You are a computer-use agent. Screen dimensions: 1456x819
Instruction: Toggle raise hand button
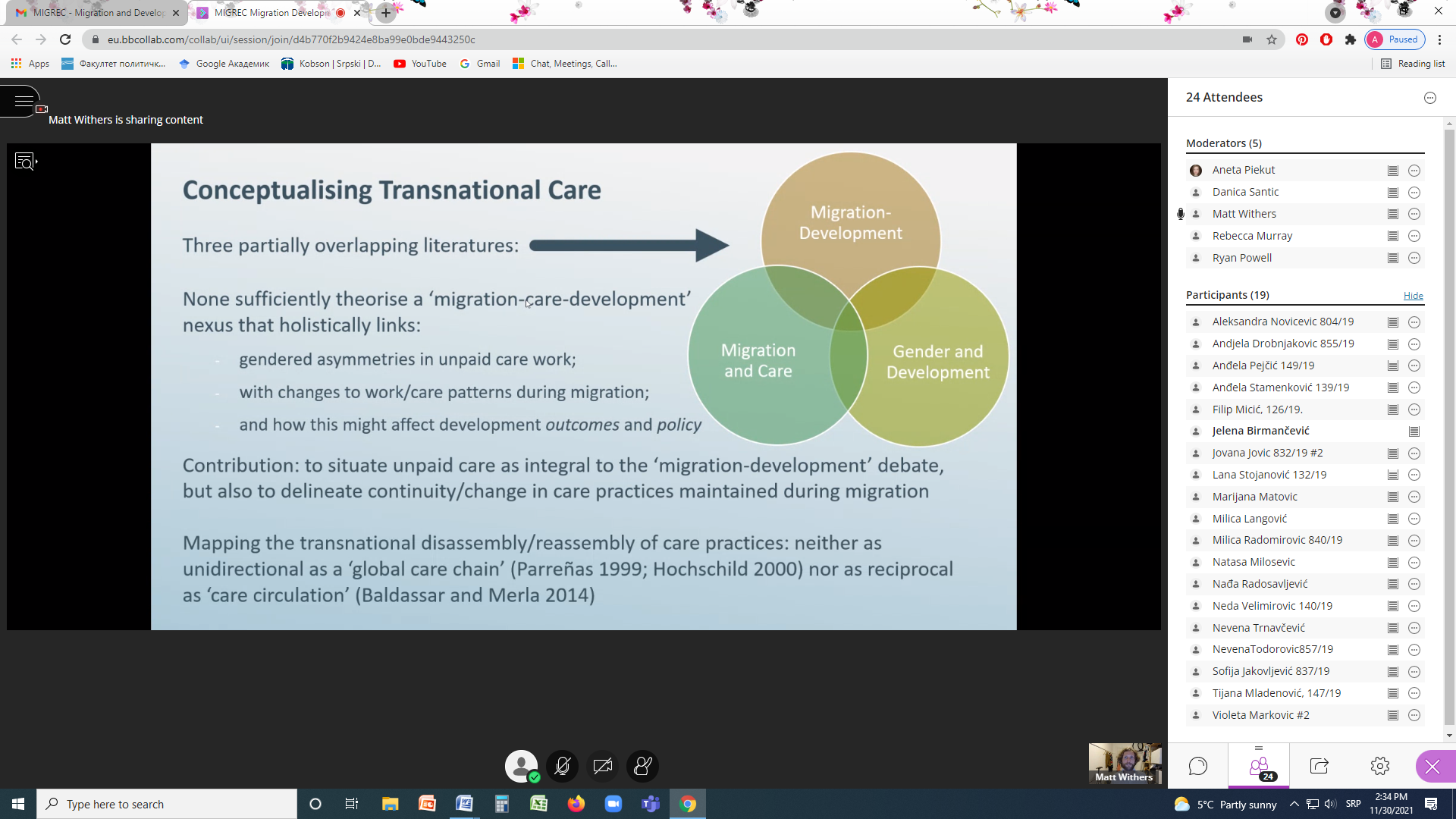click(643, 766)
